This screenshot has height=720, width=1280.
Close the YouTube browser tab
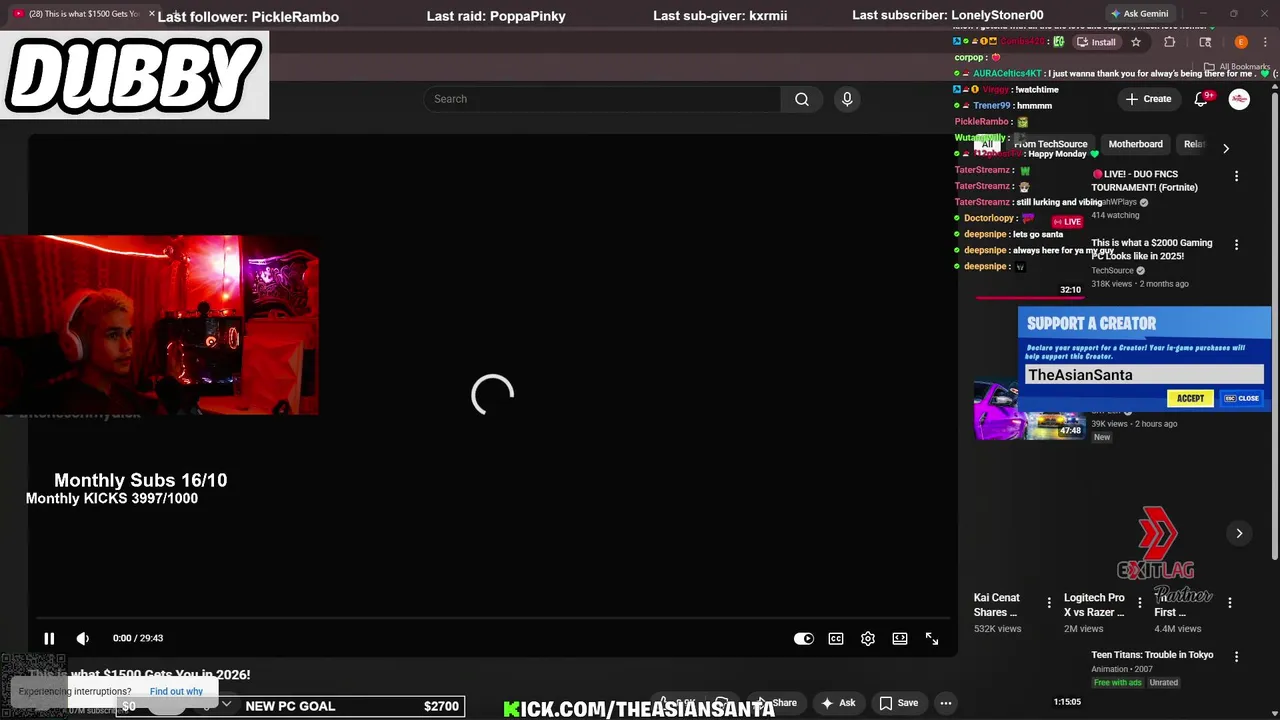[x=152, y=14]
